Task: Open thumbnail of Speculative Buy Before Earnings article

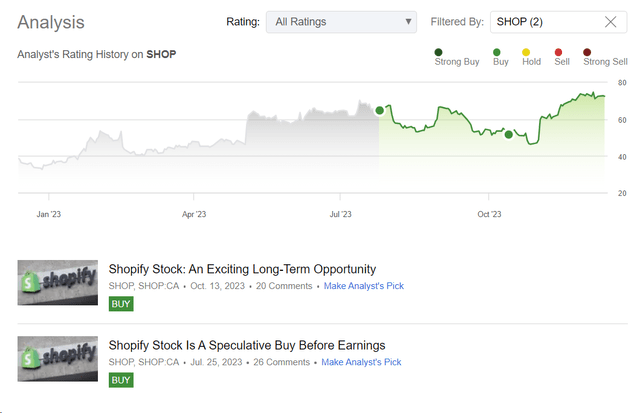Action: (58, 359)
